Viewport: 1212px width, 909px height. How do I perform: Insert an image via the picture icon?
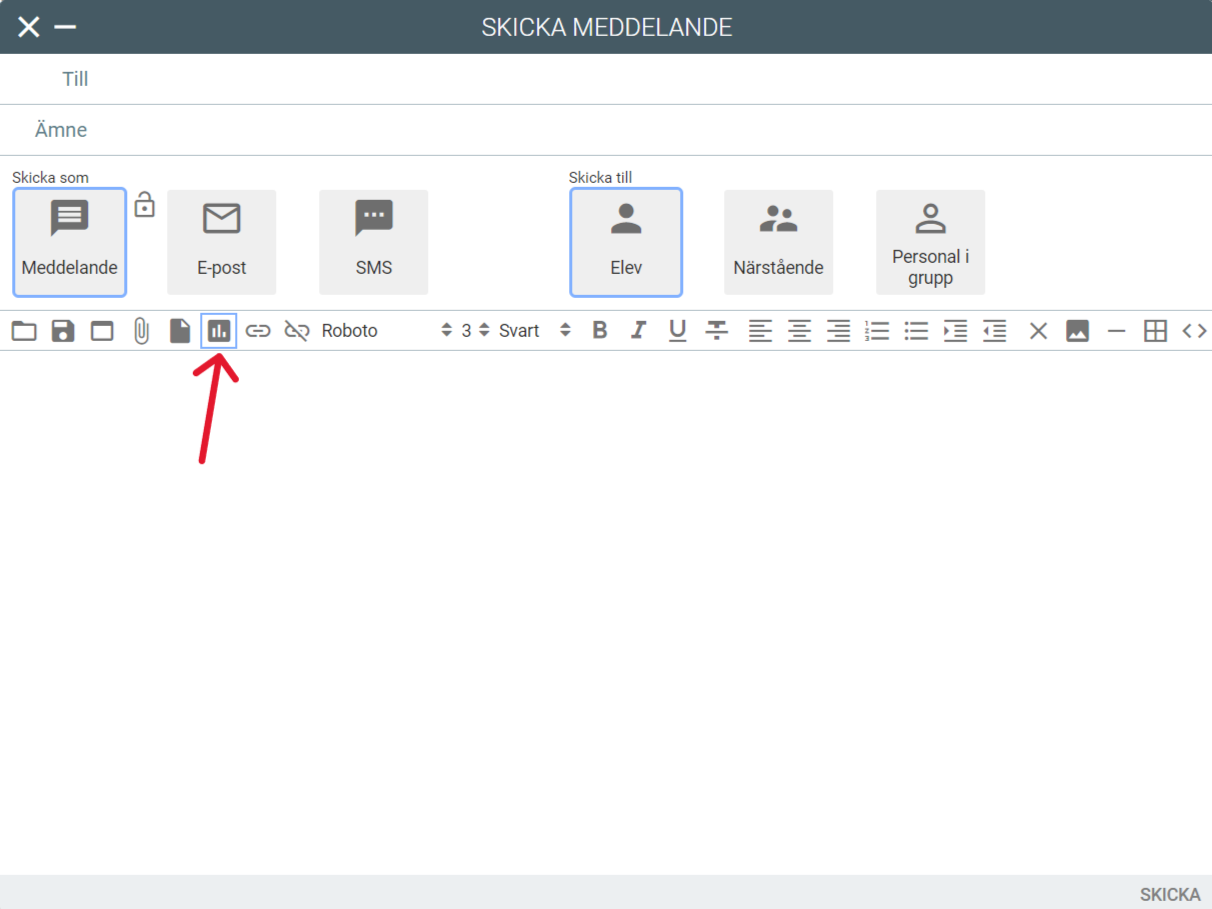coord(1077,331)
